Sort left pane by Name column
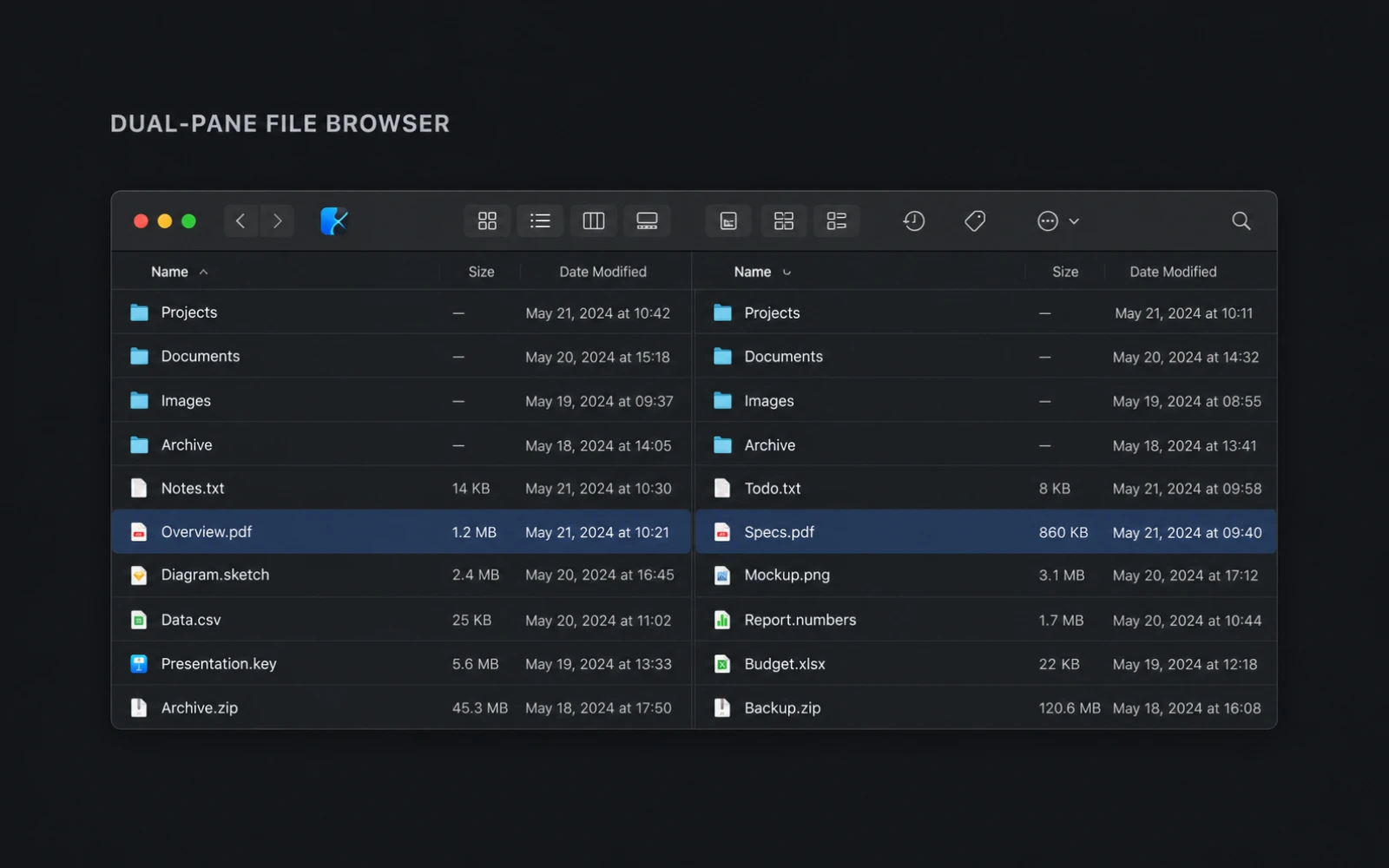This screenshot has height=868, width=1389. click(169, 272)
